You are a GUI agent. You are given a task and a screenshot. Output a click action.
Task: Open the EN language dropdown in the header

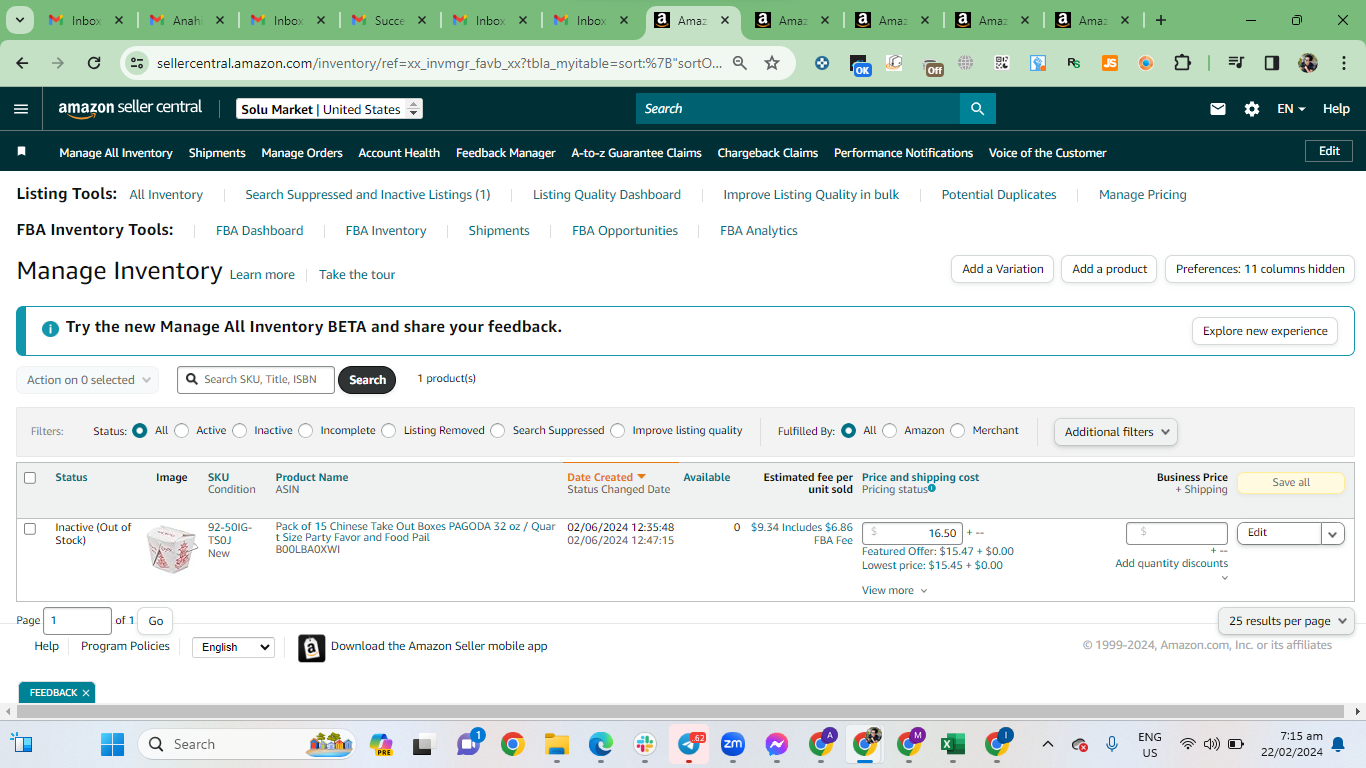pos(1291,109)
